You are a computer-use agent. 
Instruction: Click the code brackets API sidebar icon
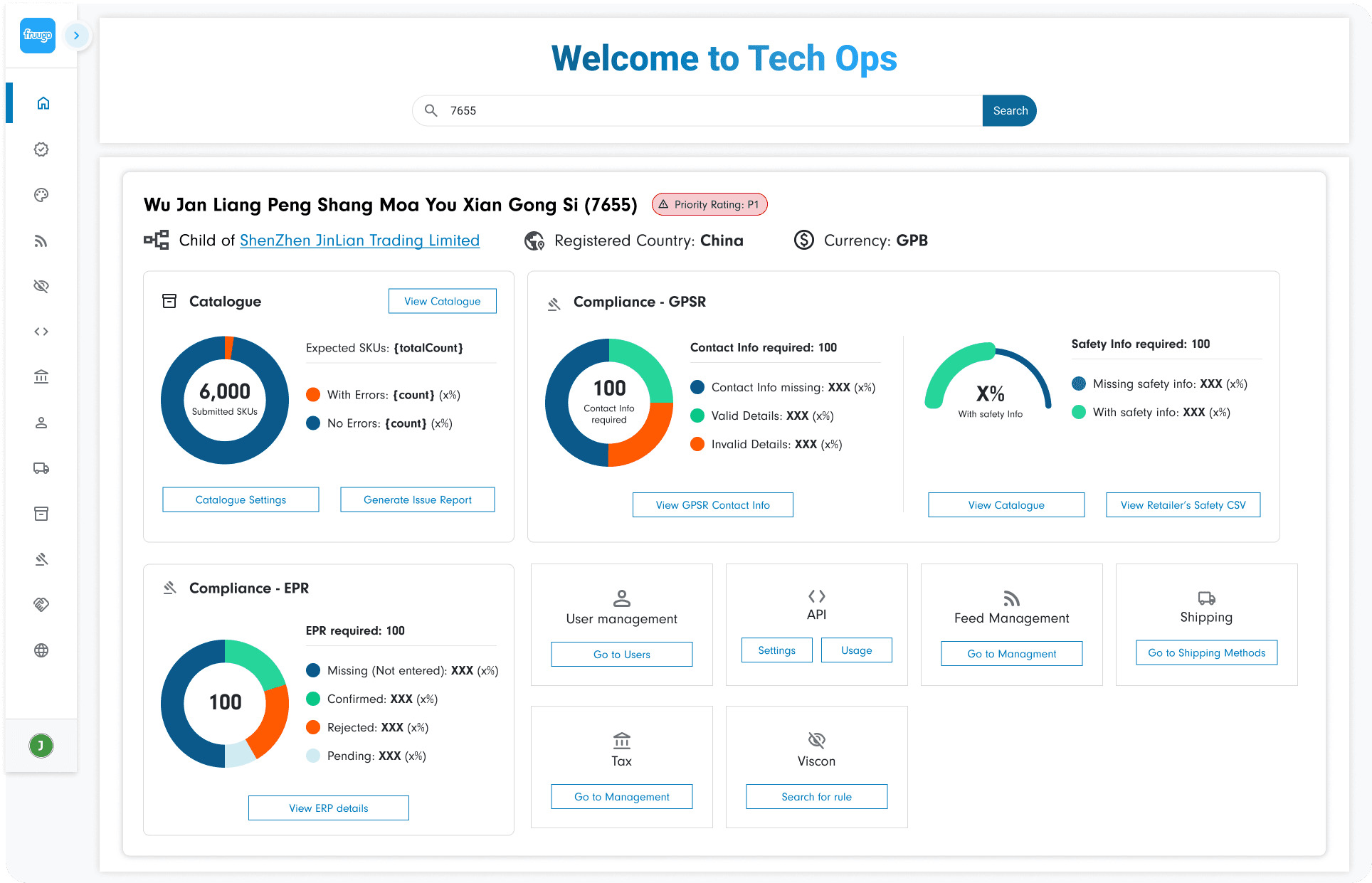[x=41, y=332]
